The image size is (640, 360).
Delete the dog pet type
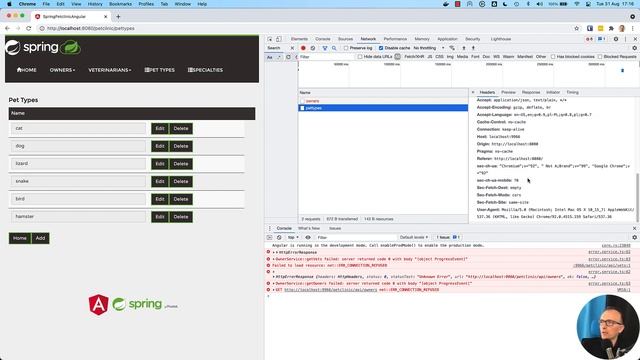click(181, 146)
